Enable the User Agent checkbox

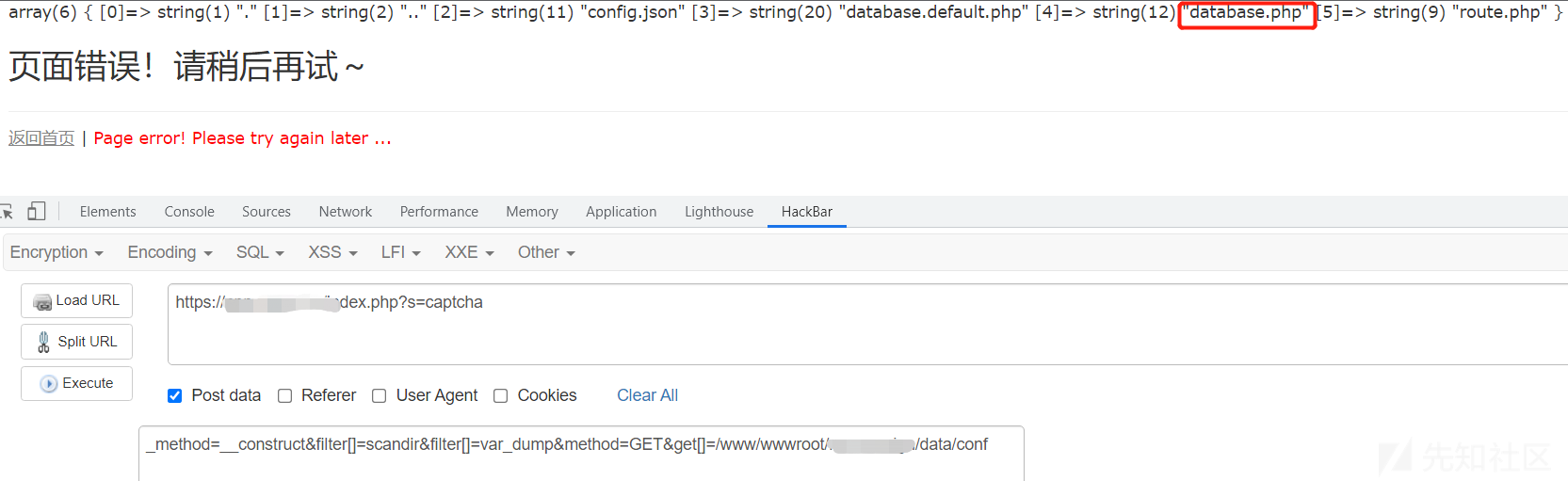point(379,396)
